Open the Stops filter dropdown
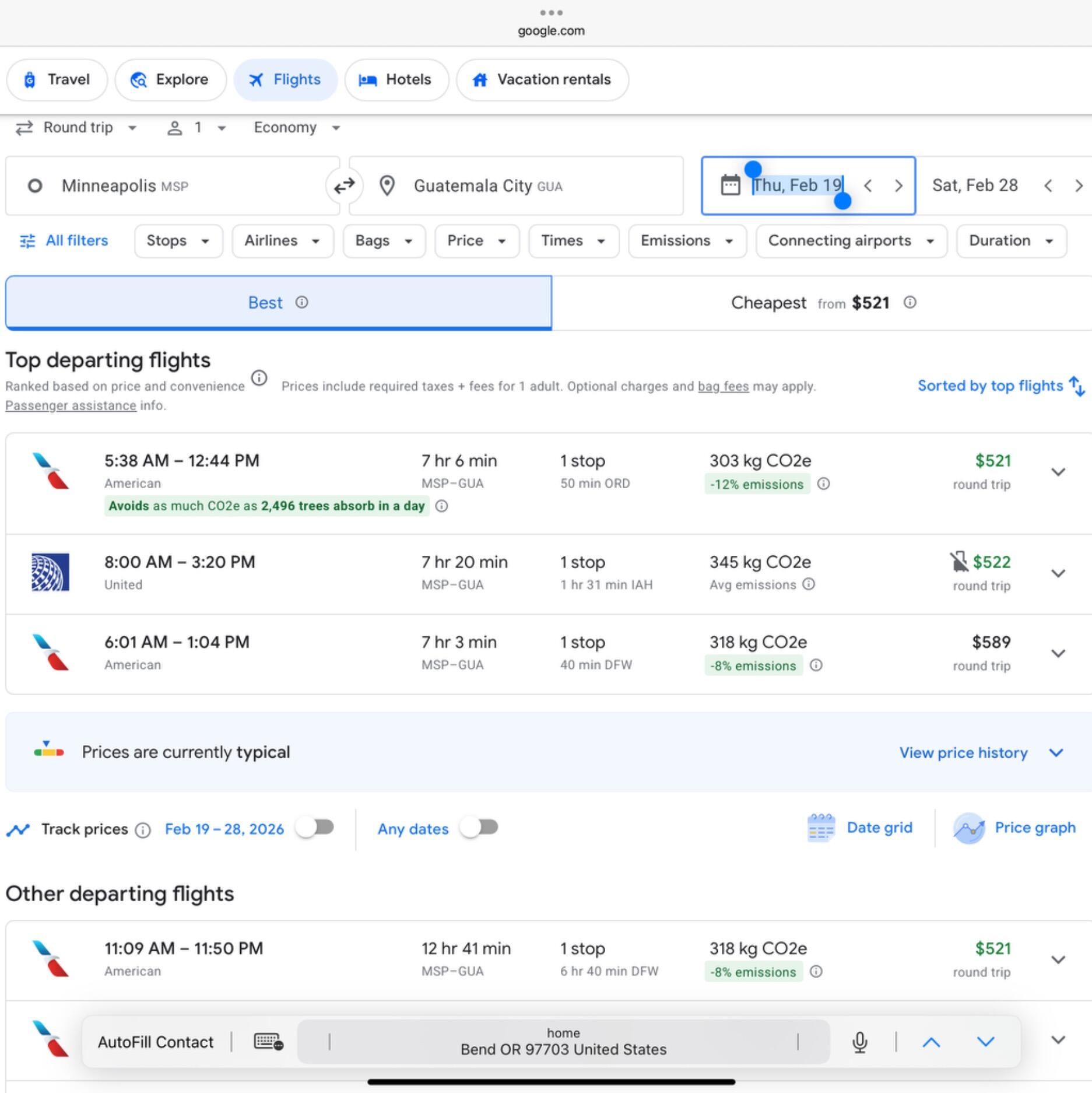 [x=178, y=241]
